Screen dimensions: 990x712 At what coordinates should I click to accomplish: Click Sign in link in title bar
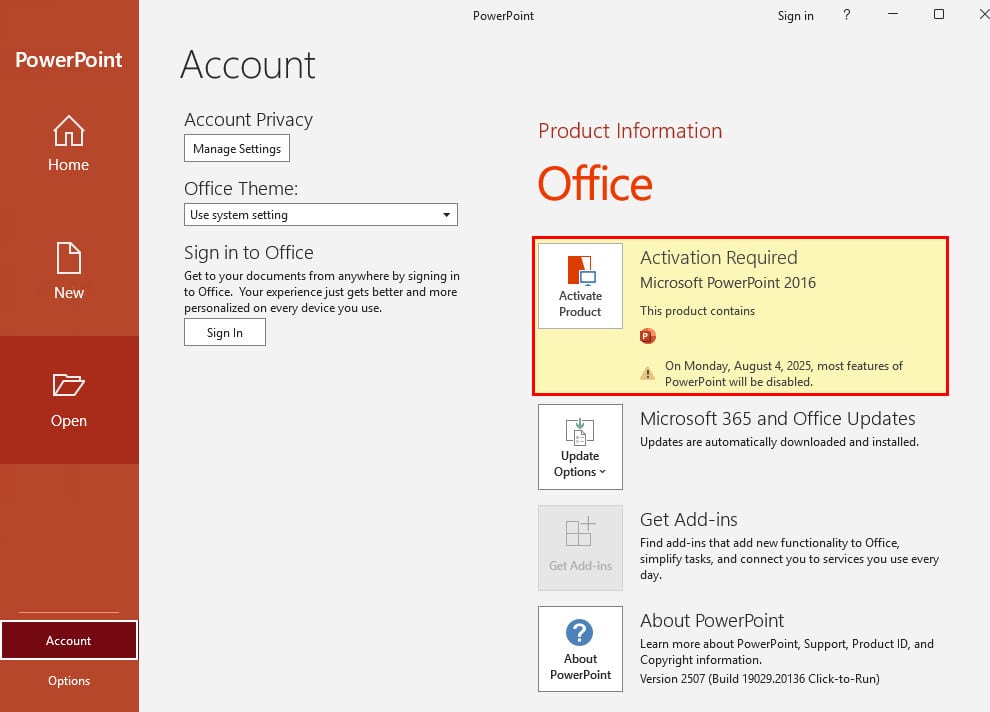pos(796,16)
